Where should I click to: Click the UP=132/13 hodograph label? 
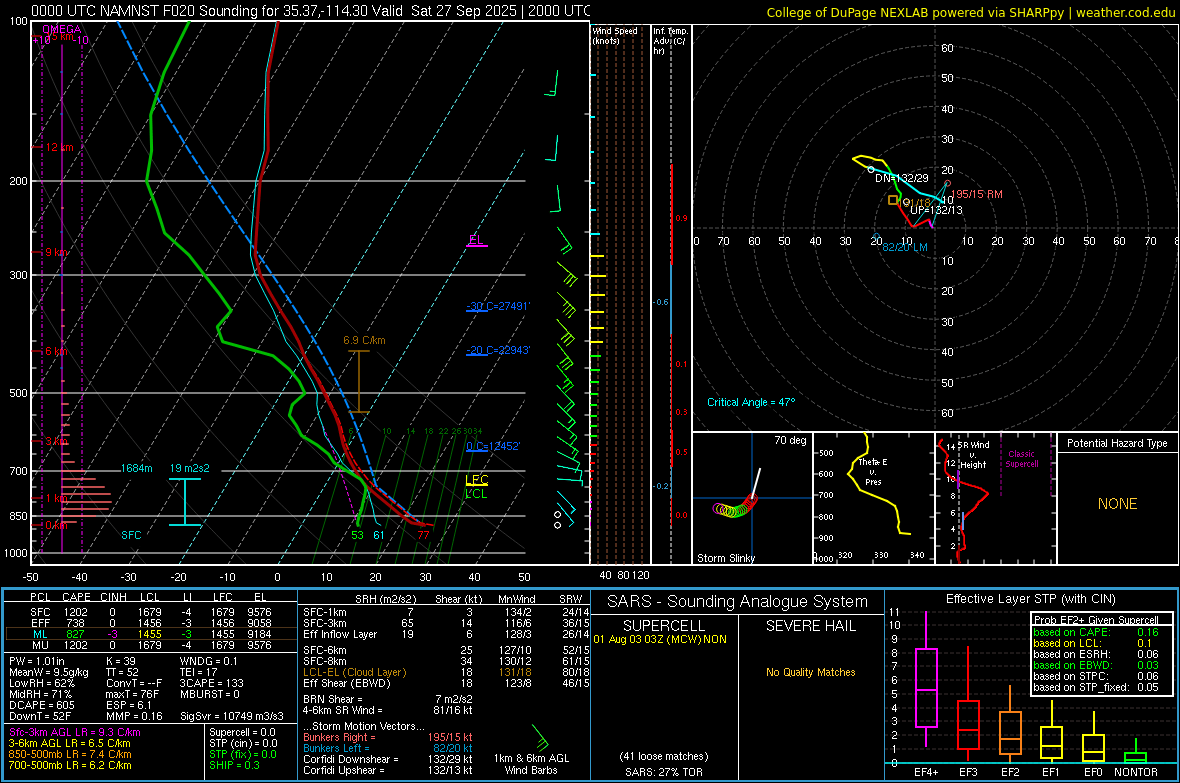936,210
